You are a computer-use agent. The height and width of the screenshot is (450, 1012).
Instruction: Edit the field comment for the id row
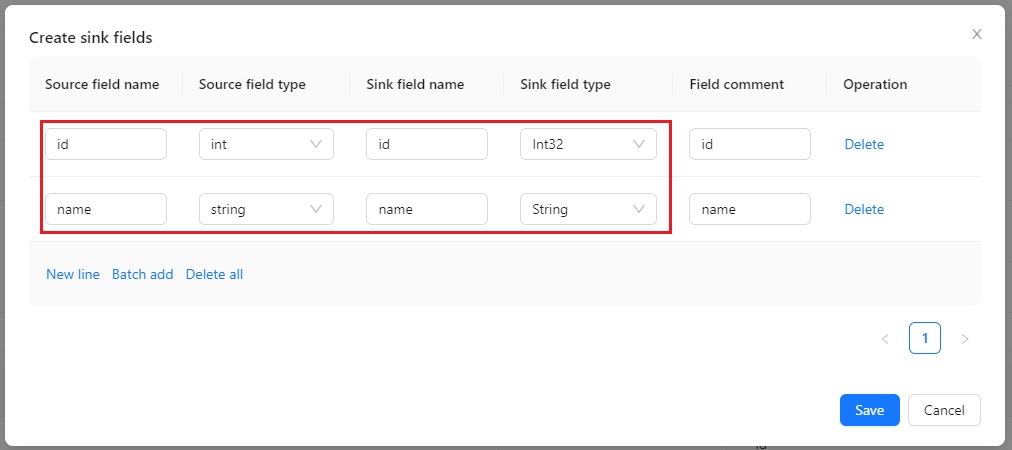pos(749,144)
